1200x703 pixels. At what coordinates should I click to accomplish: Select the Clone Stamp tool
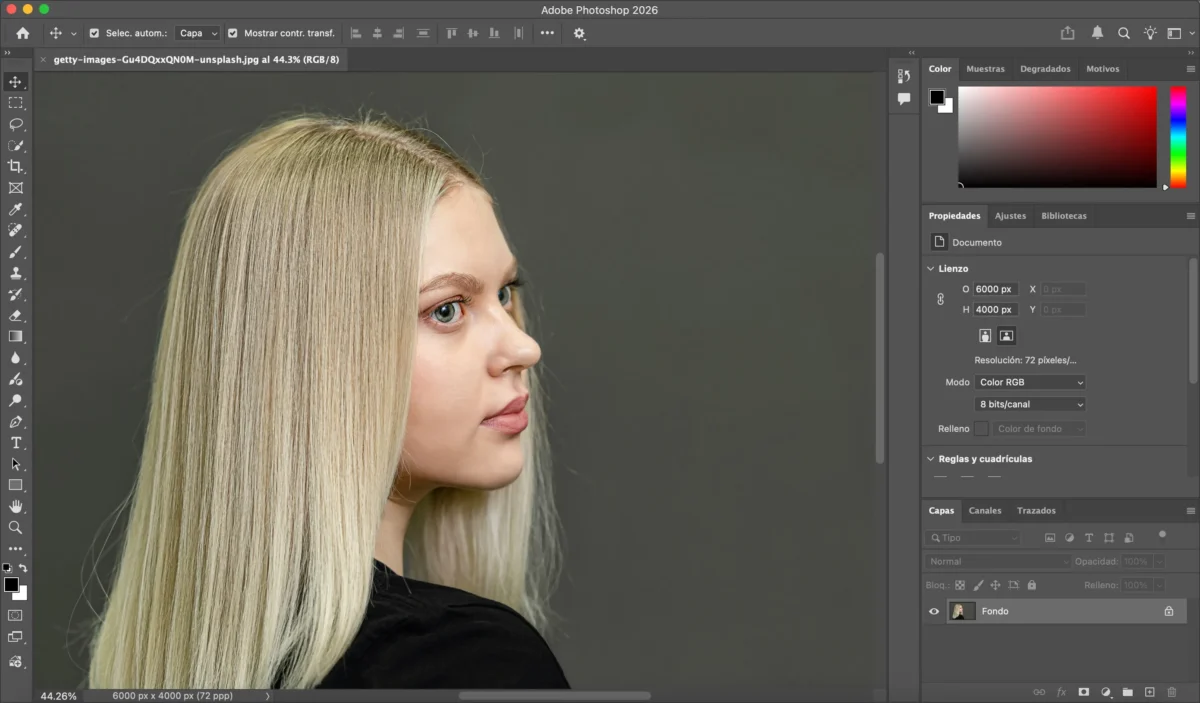[x=15, y=272]
